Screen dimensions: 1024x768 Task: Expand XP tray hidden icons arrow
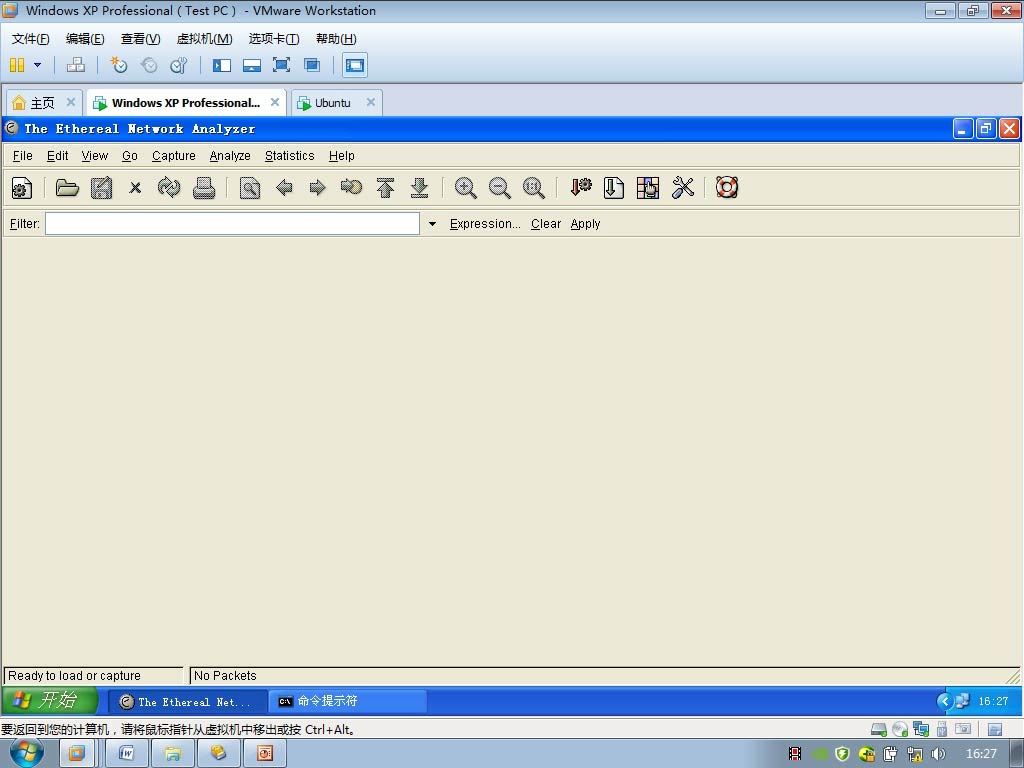tap(944, 701)
